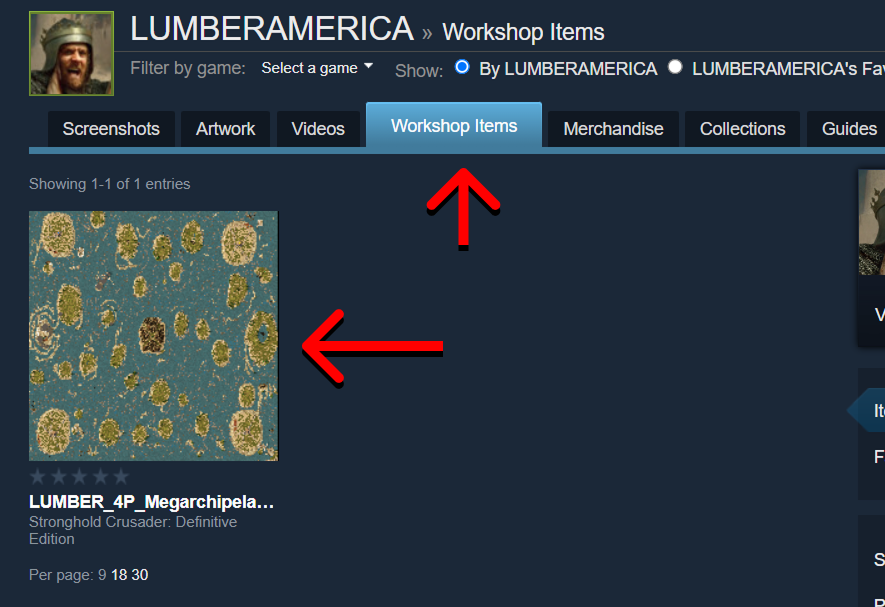Select the By LUMBERAMERICA radio button
Image resolution: width=885 pixels, height=607 pixels.
tap(462, 67)
